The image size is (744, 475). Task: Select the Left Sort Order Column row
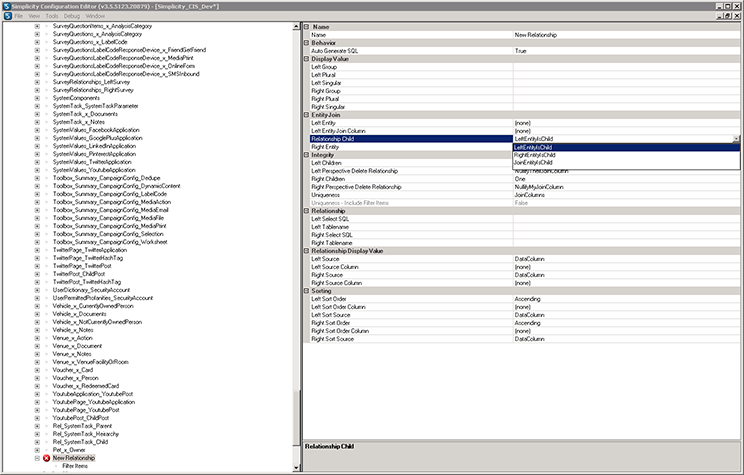pyautogui.click(x=525, y=307)
